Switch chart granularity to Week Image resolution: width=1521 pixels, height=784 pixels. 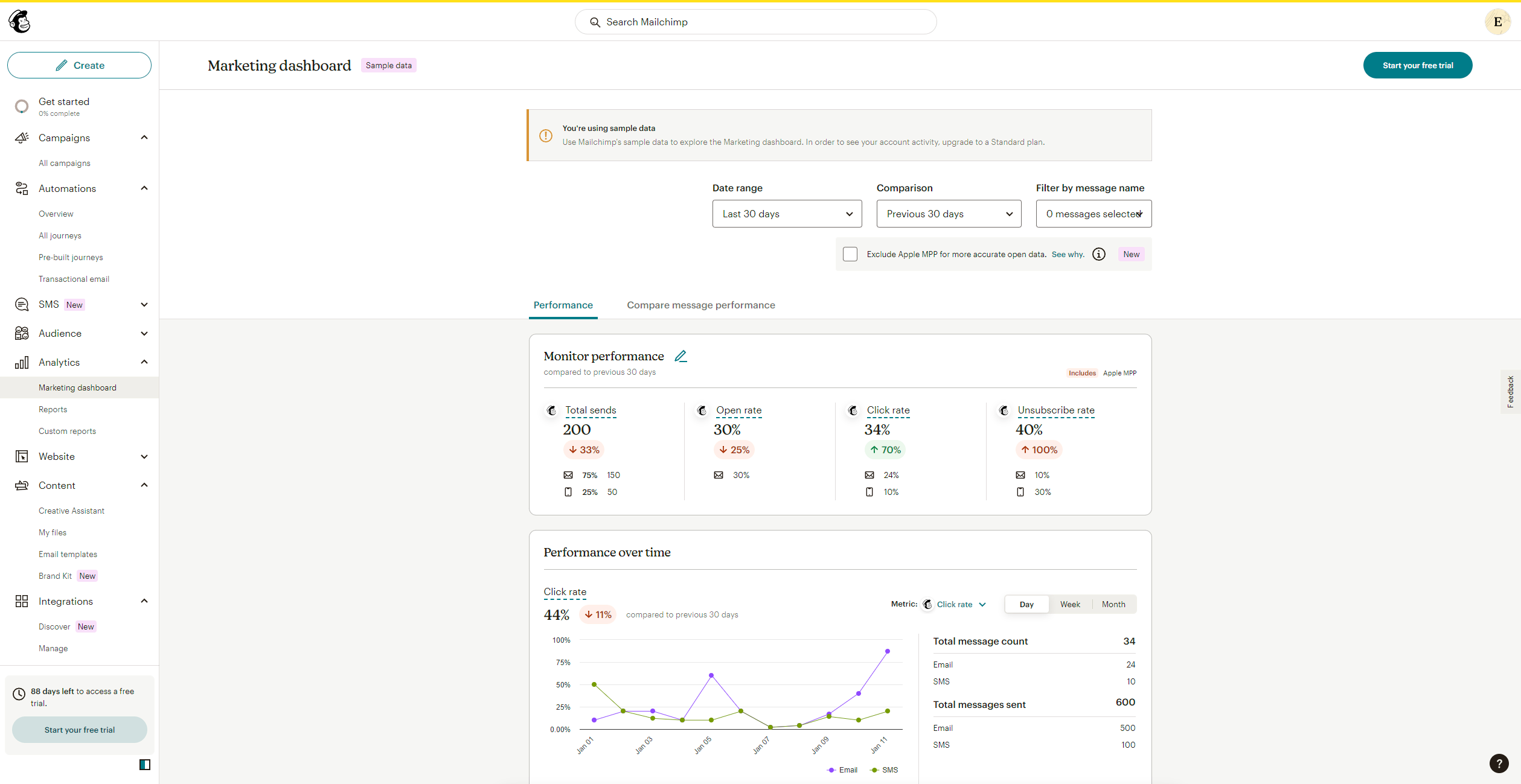(1070, 604)
